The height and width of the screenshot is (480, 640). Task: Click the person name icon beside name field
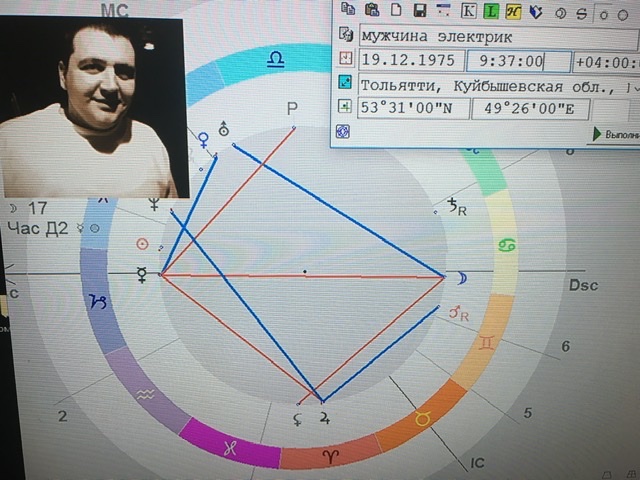[346, 34]
